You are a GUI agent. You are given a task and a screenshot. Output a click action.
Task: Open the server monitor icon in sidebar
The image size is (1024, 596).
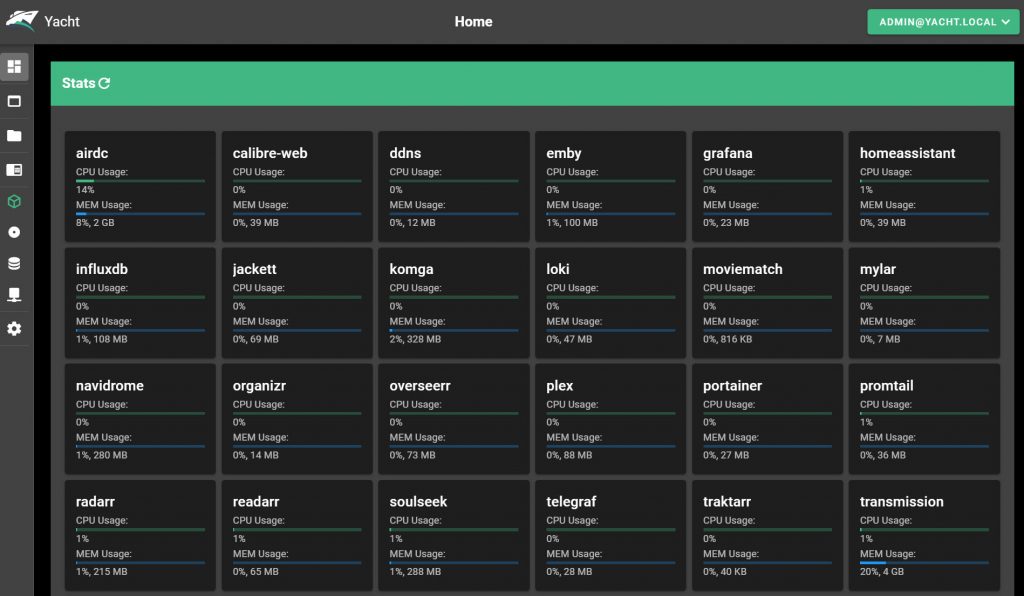click(x=14, y=295)
